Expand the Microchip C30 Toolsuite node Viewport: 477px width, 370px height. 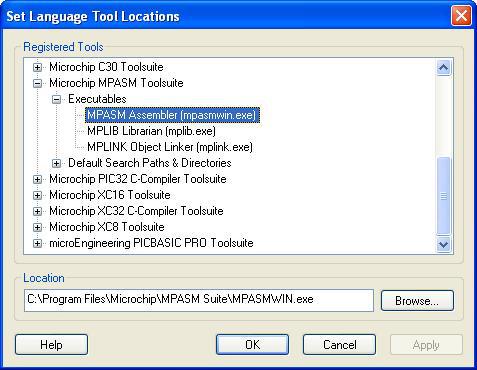click(x=37, y=67)
